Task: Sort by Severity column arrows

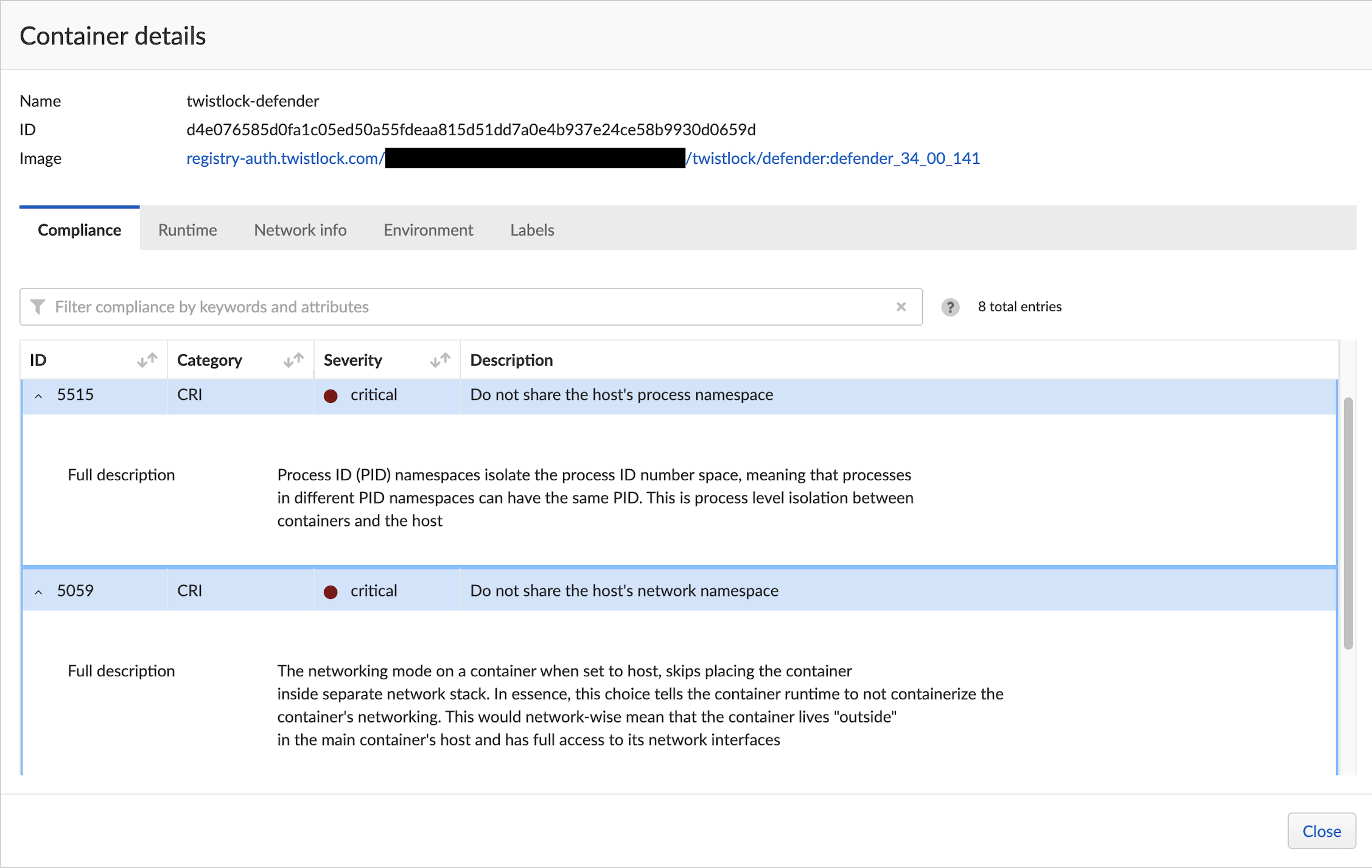Action: click(x=440, y=360)
